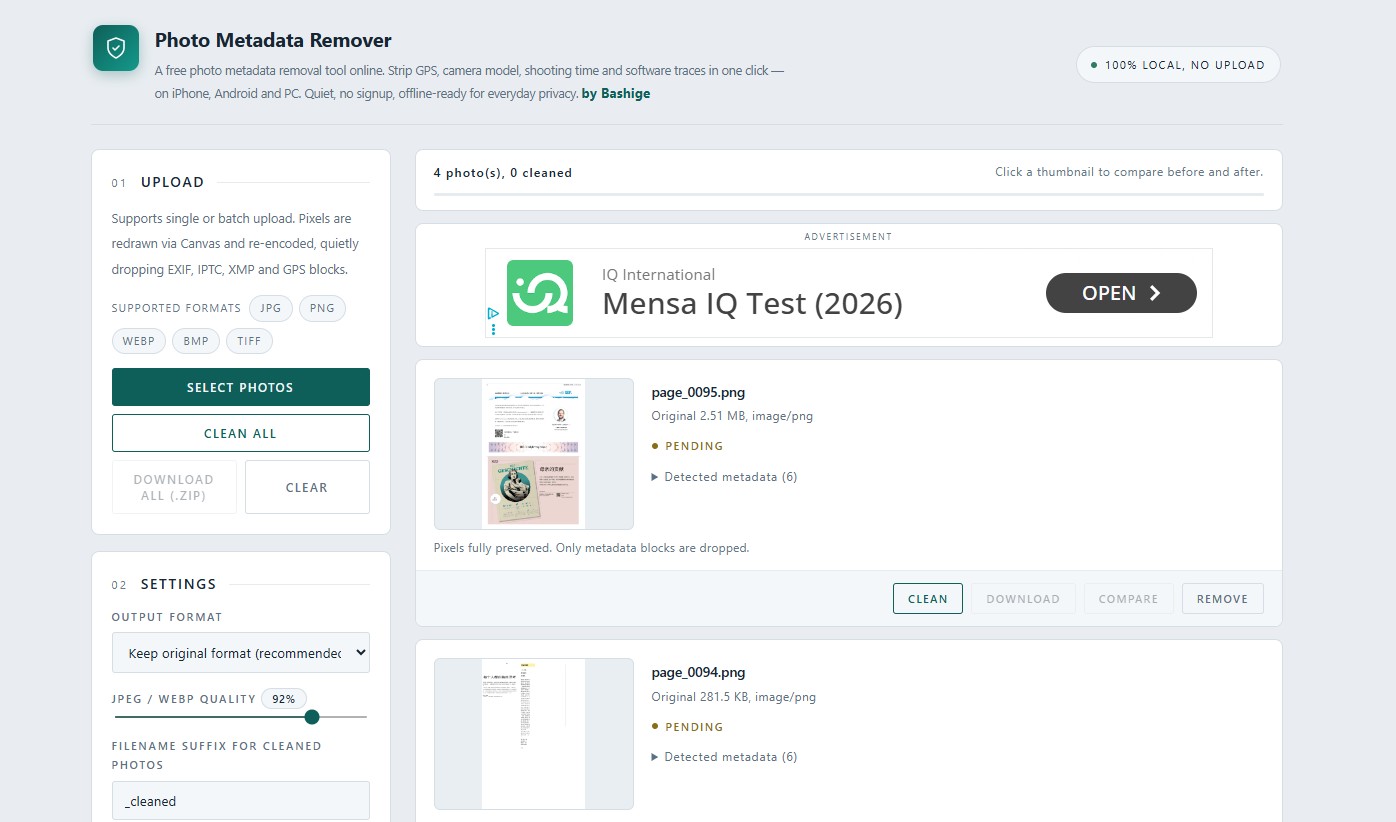Expand detected metadata for page_0095.png

click(724, 477)
